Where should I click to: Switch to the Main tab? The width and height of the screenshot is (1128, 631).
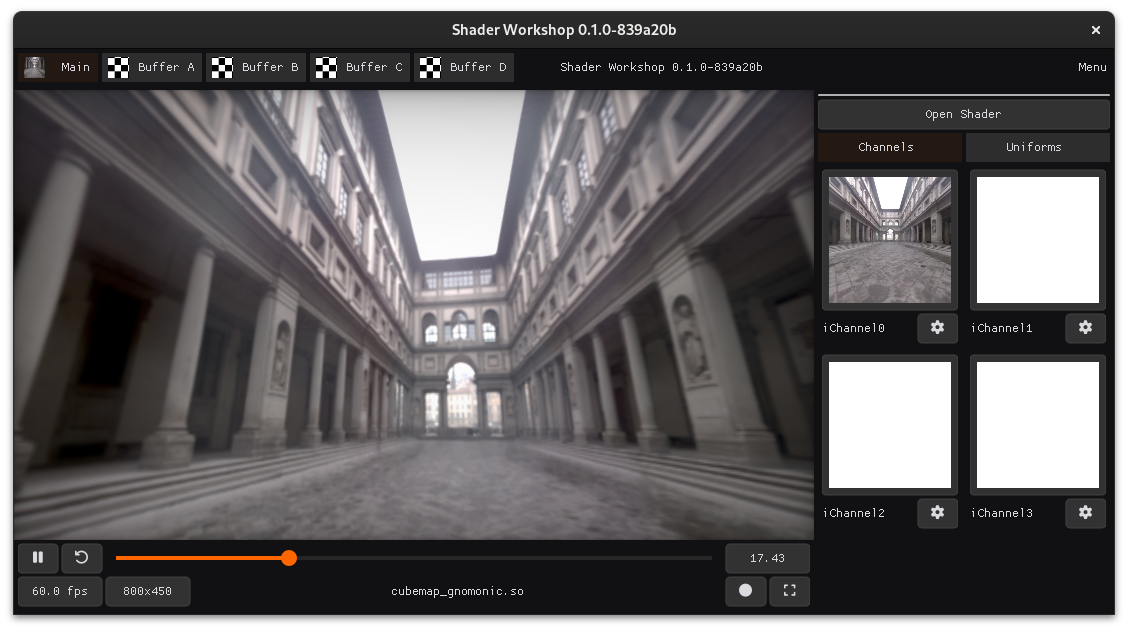pyautogui.click(x=58, y=67)
